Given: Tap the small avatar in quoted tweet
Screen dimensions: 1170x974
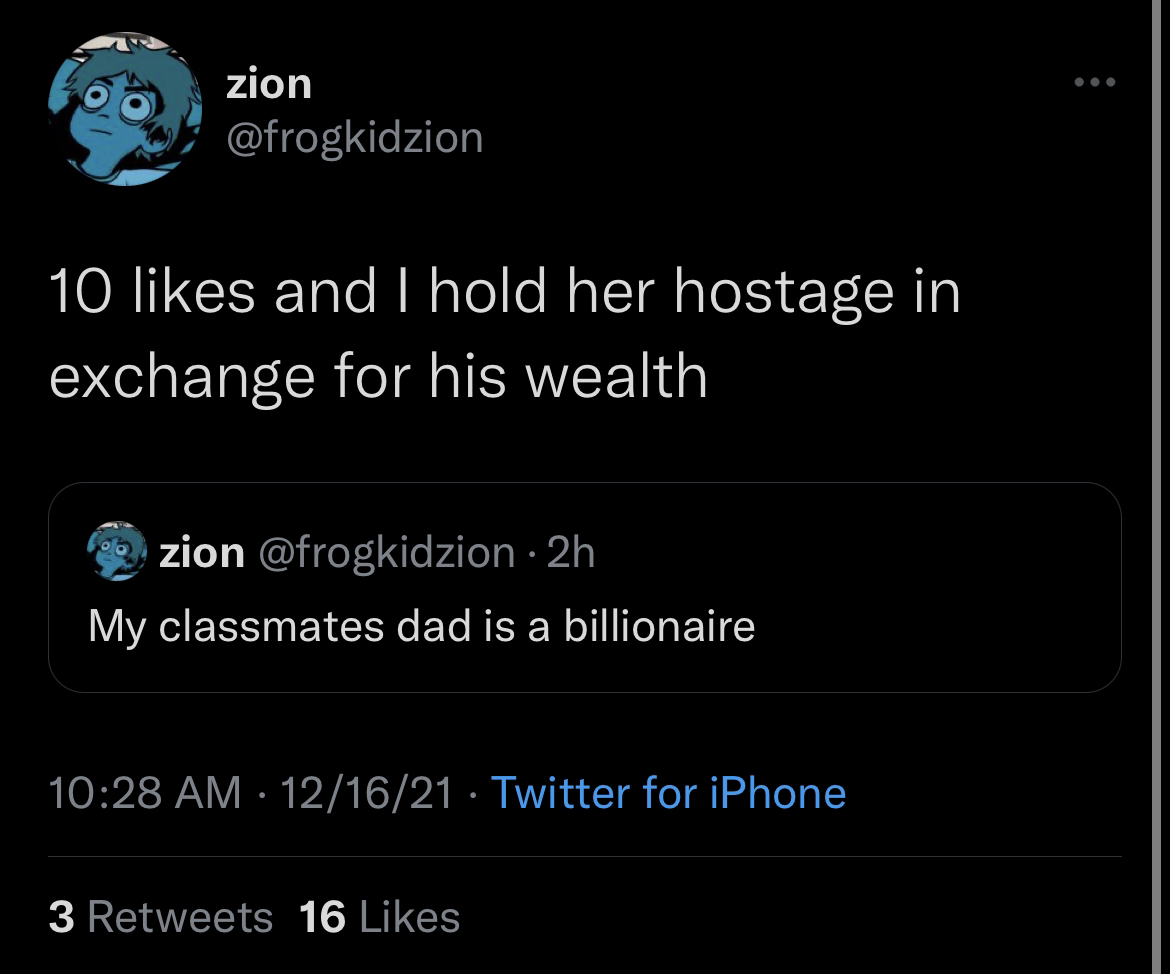Looking at the screenshot, I should coord(117,551).
